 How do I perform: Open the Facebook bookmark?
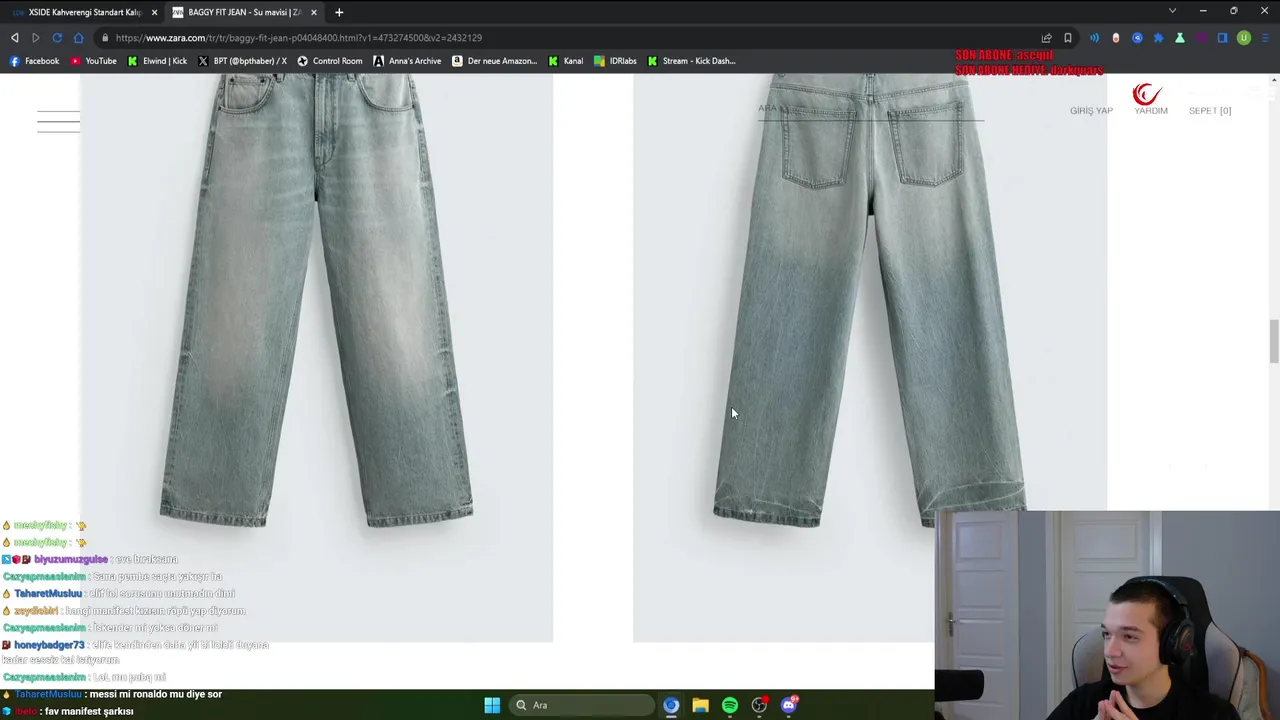click(34, 61)
